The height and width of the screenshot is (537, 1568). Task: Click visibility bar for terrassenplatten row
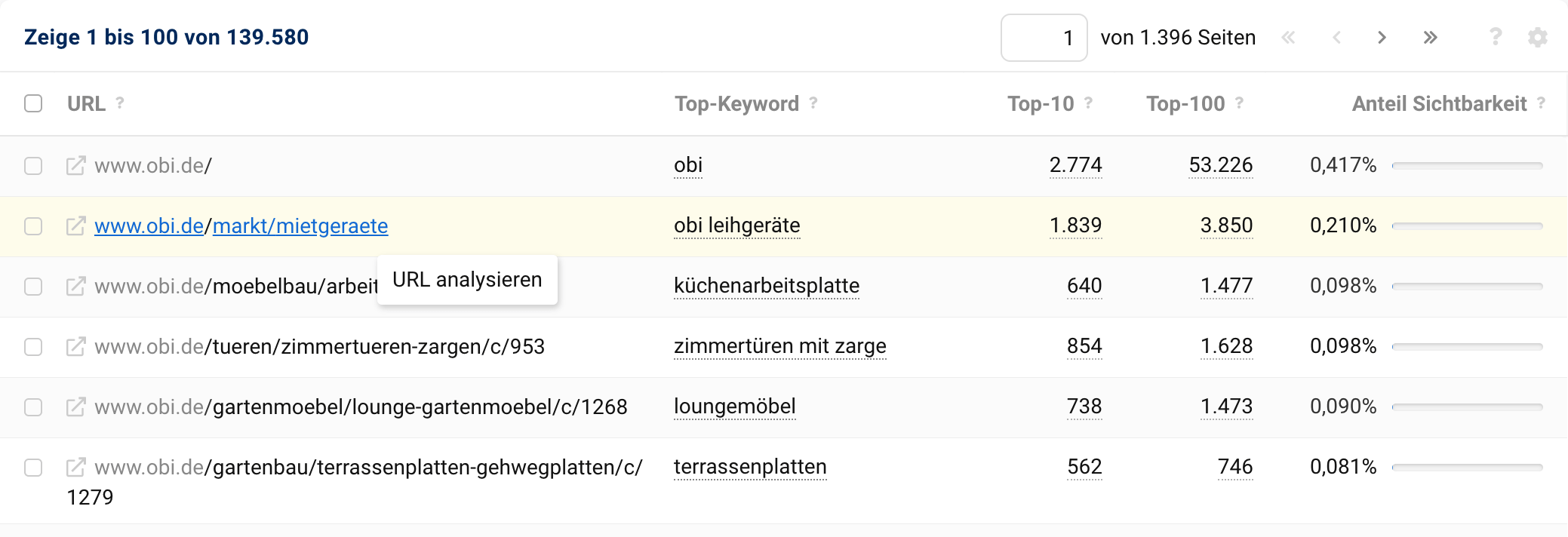click(1467, 467)
